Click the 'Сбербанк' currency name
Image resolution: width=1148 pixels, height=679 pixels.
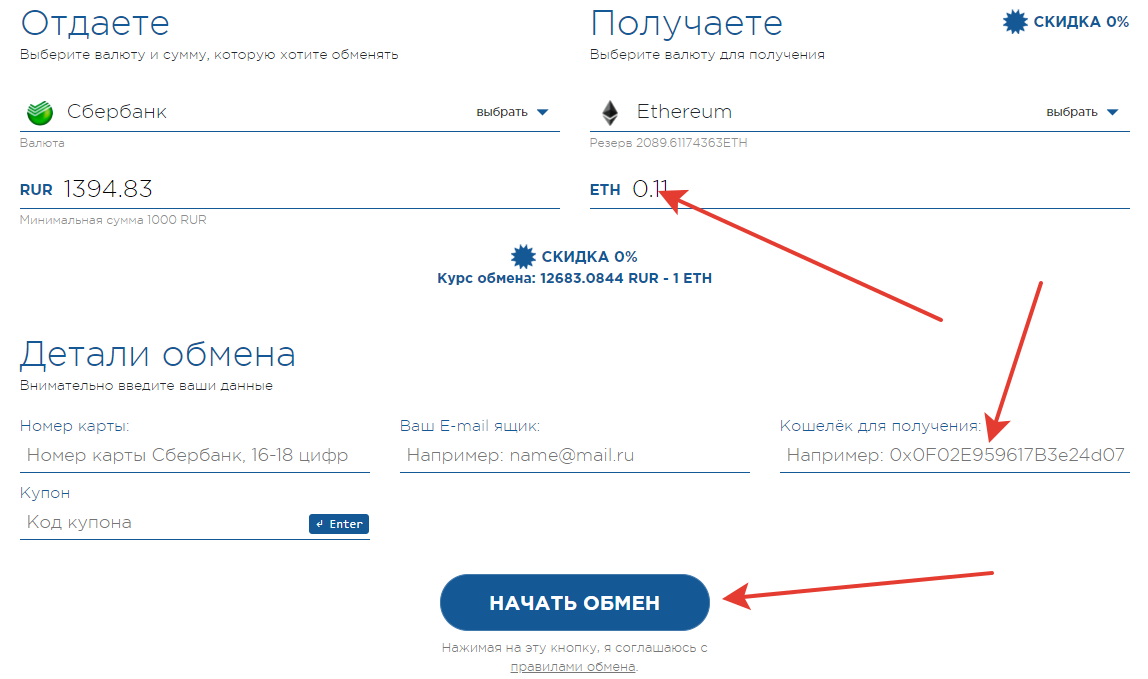[x=116, y=111]
